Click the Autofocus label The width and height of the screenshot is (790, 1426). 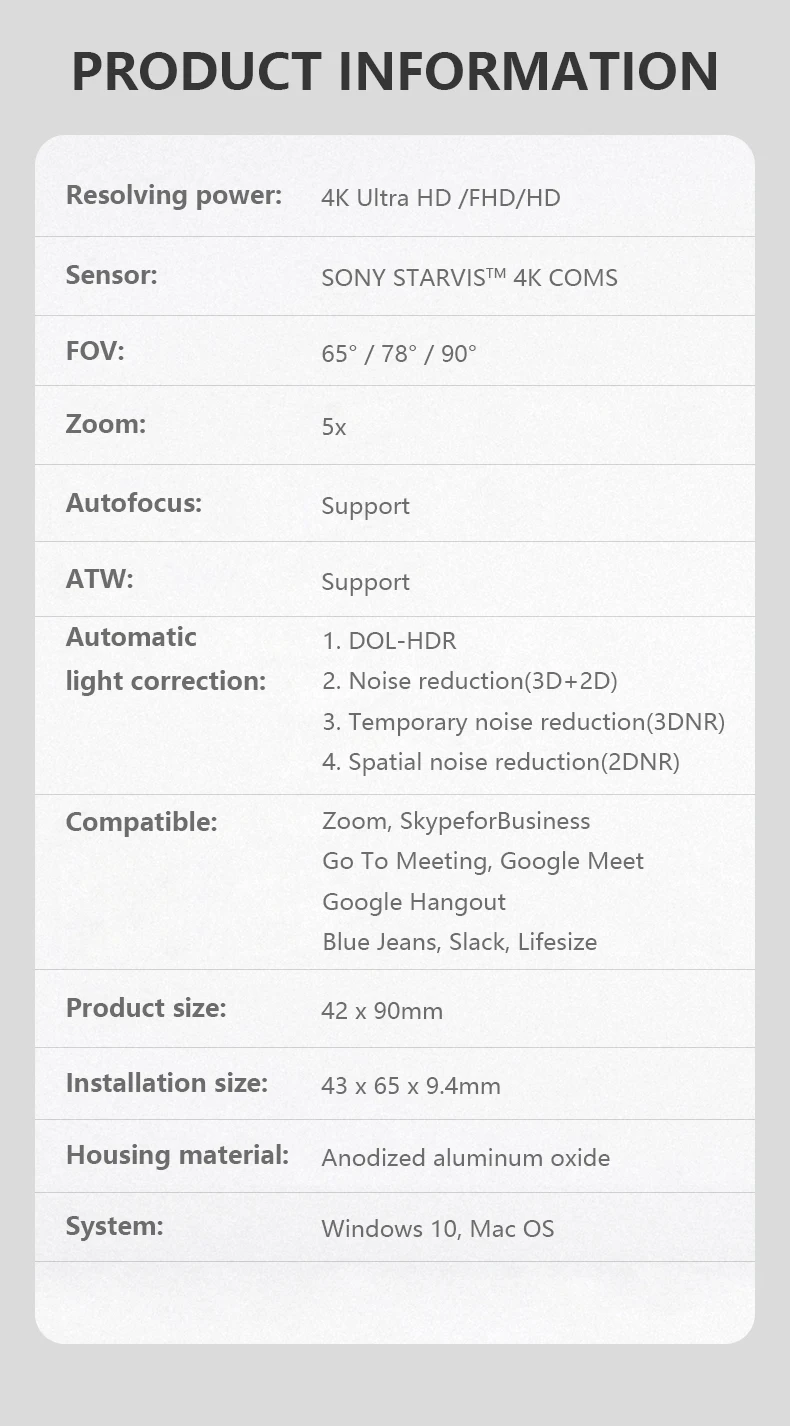133,503
